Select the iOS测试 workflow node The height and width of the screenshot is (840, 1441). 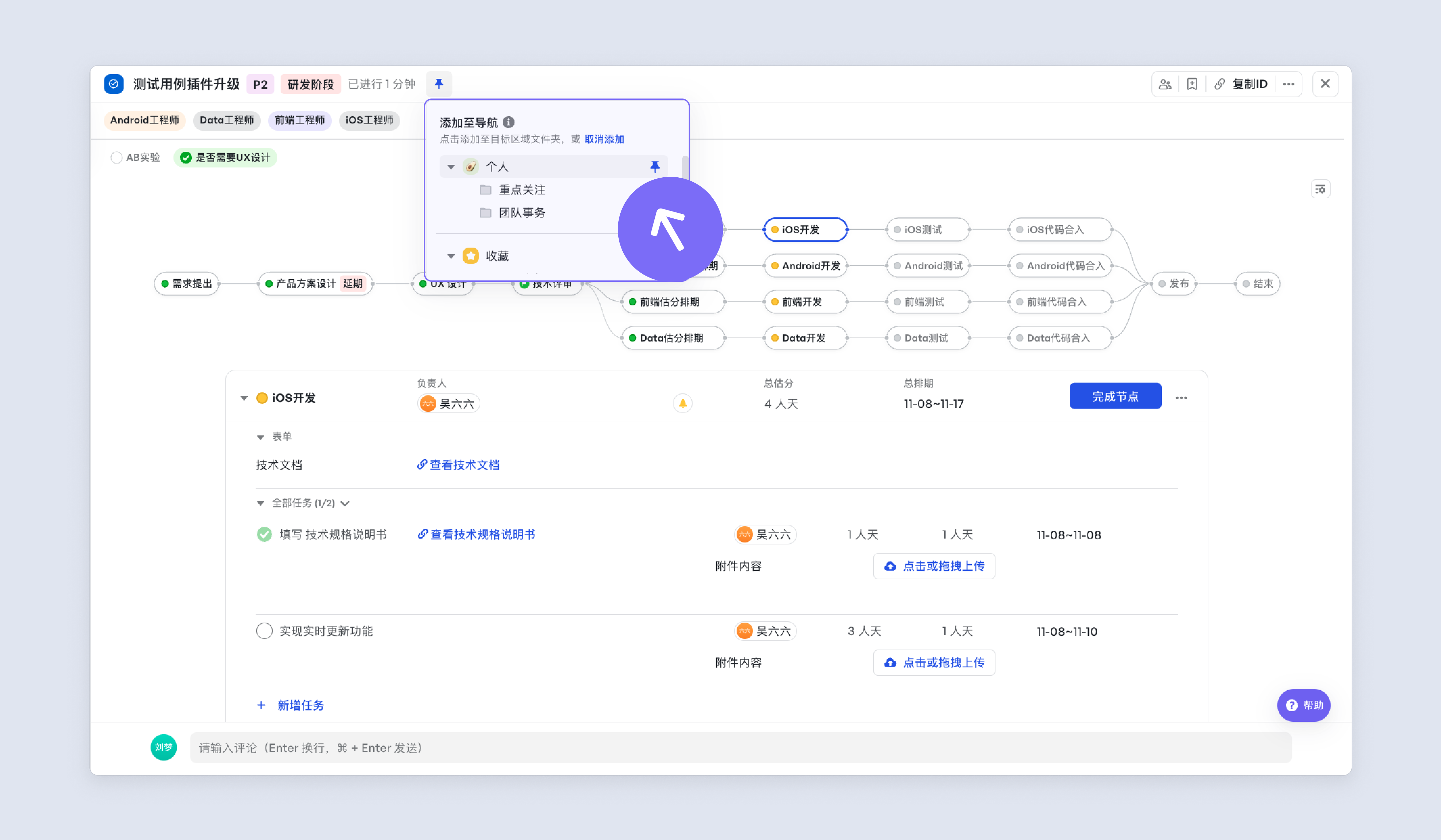point(928,230)
